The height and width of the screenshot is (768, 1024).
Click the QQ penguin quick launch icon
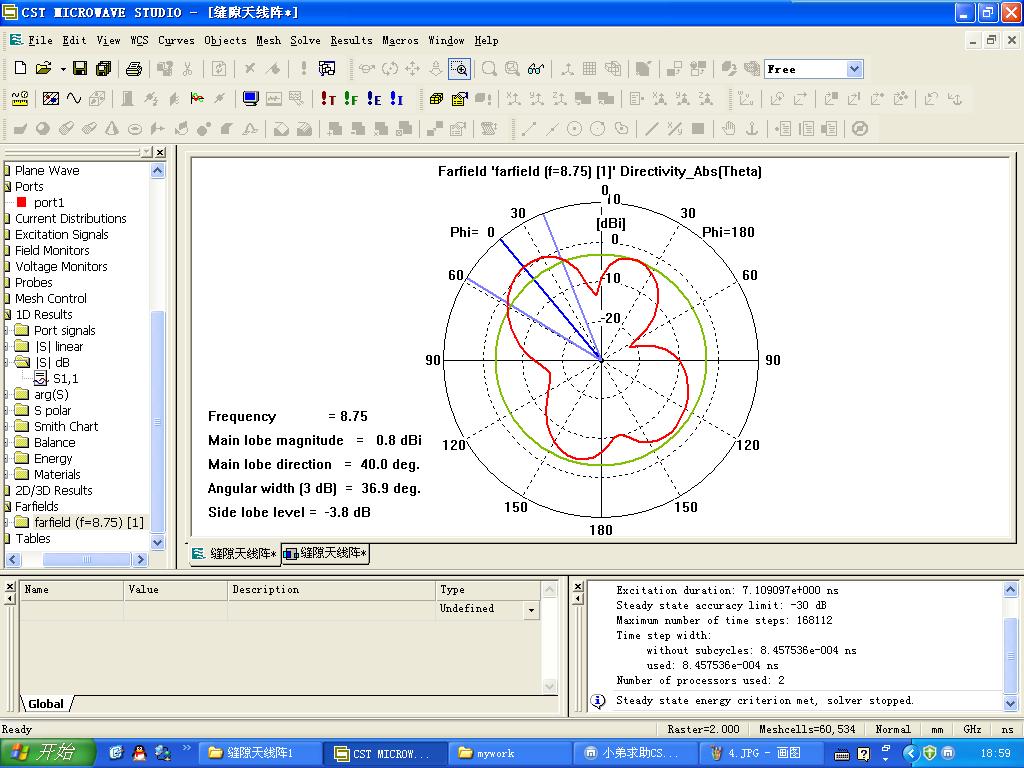tap(139, 754)
